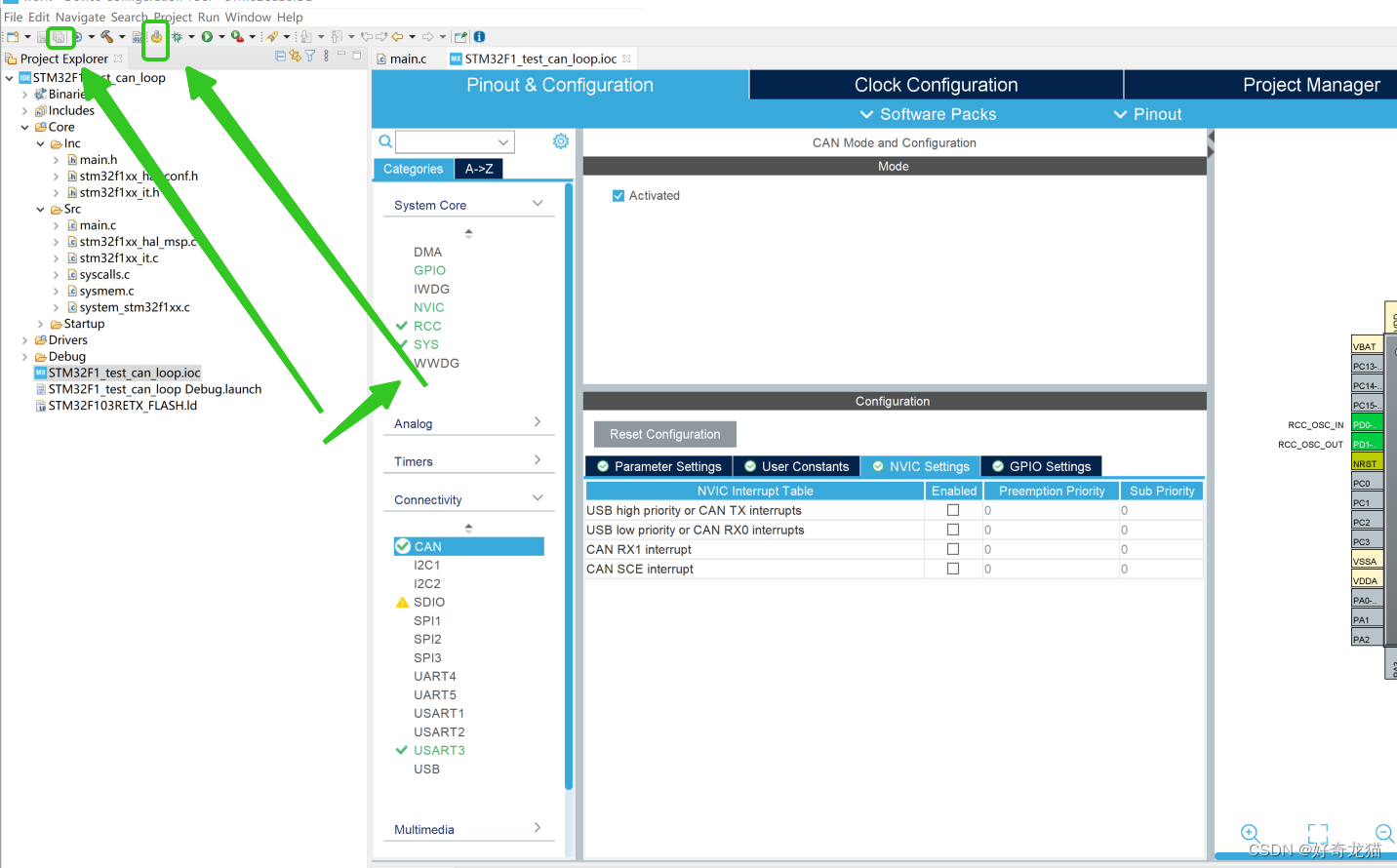Viewport: 1397px width, 868px height.
Task: Enable USB high priority or CAN TX interrupts
Action: (953, 510)
